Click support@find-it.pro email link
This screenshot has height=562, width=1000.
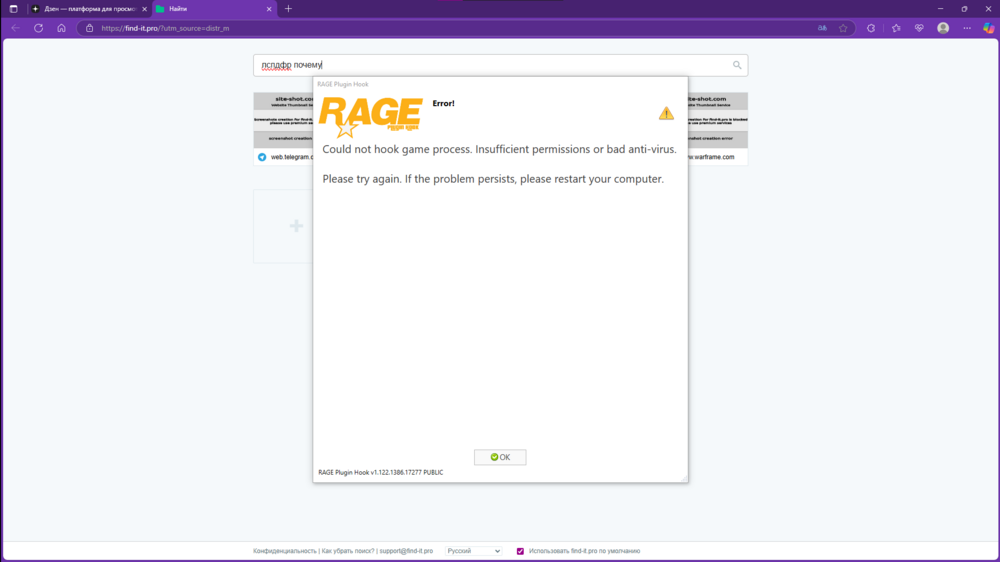(406, 551)
